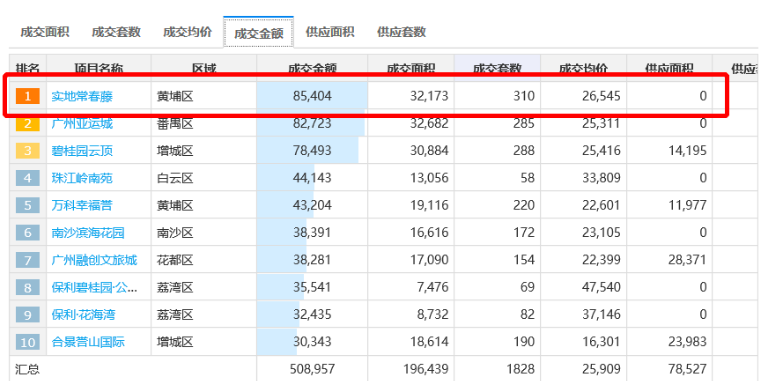759x381 pixels.
Task: Switch to the 成交面积 tab
Action: [45, 32]
